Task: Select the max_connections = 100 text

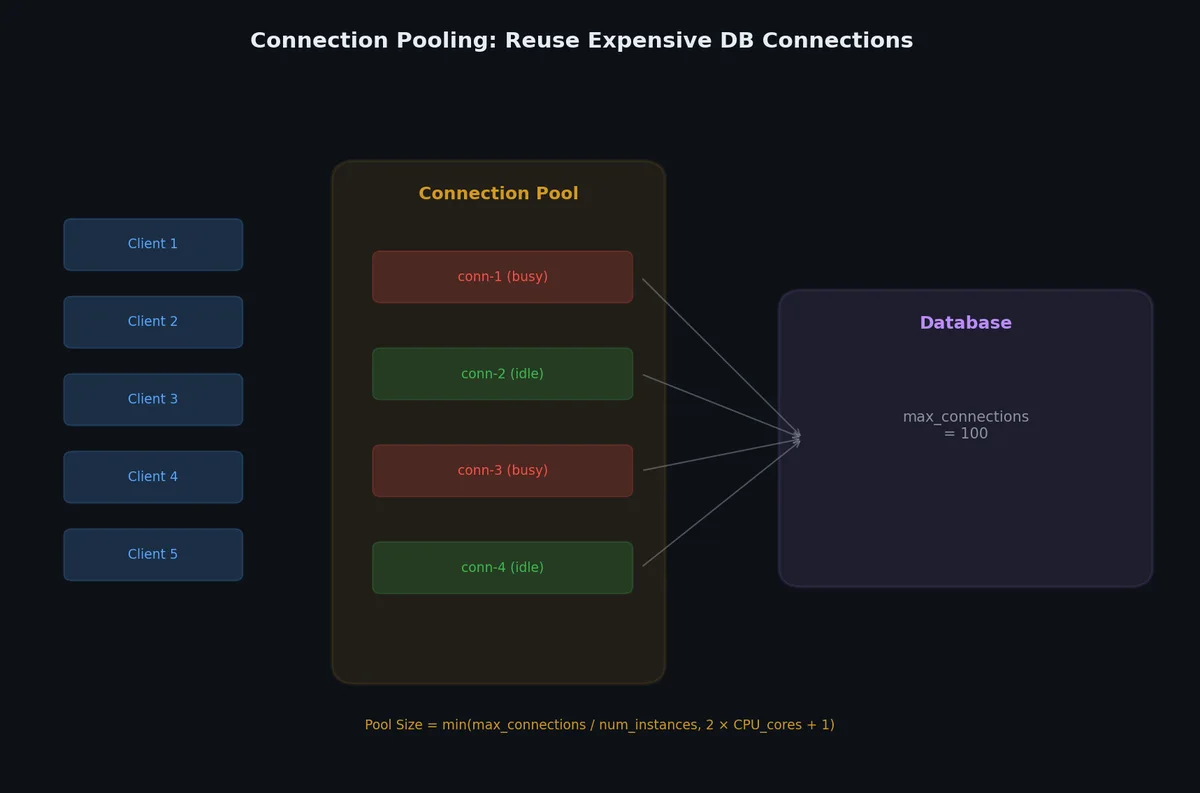Action: [966, 425]
